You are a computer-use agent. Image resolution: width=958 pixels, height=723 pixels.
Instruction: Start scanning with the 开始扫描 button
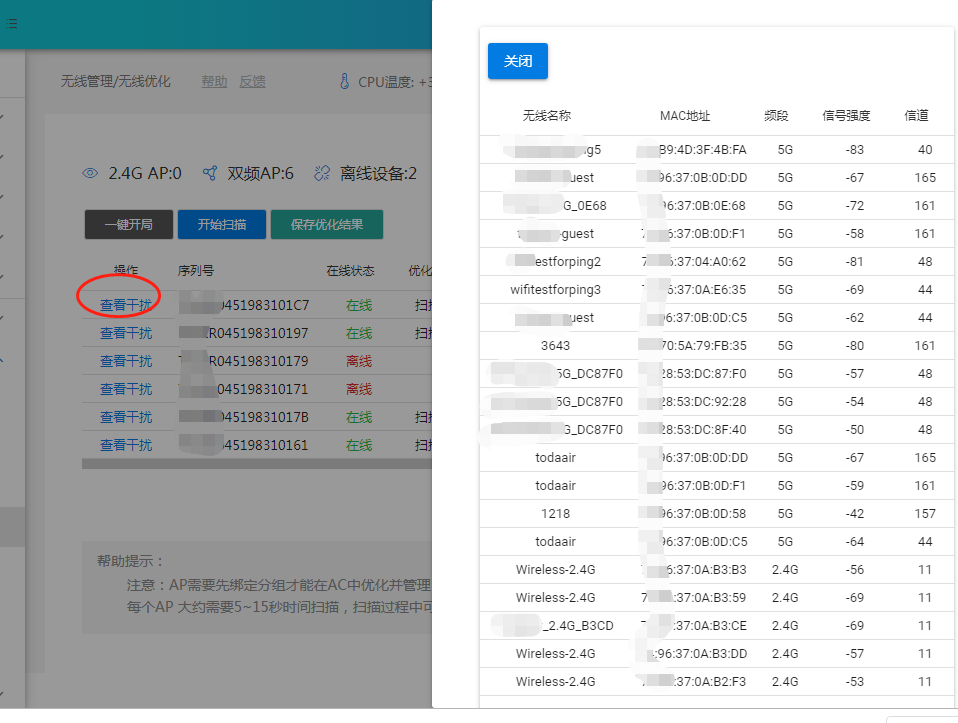(222, 225)
